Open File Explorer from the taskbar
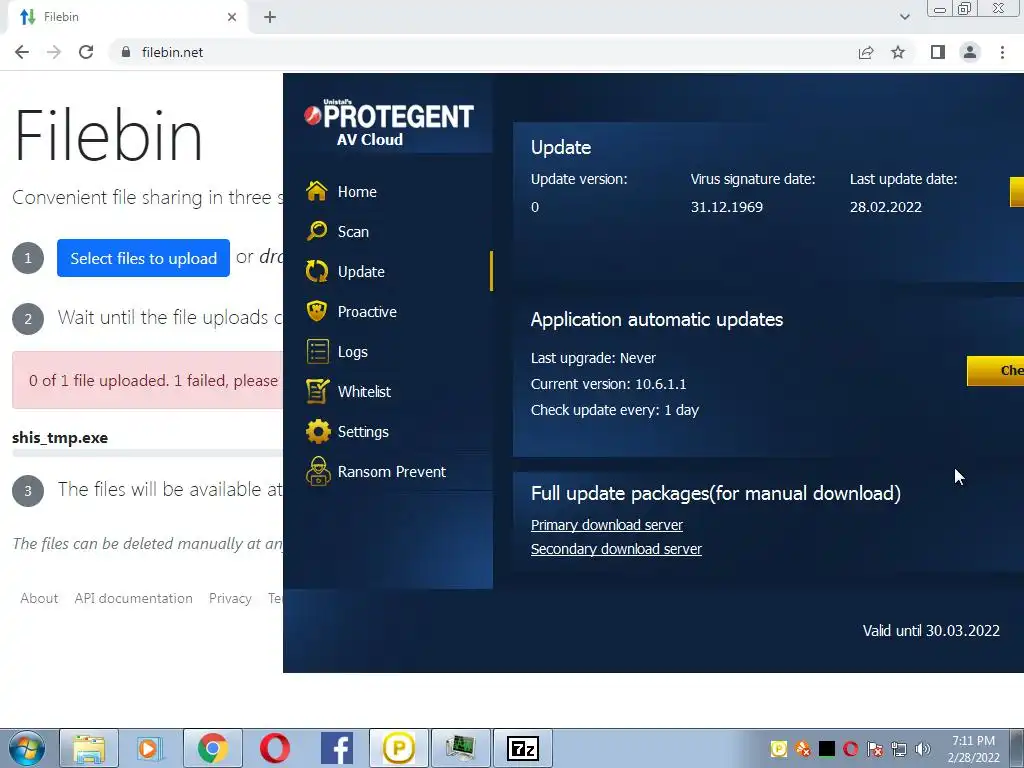This screenshot has height=768, width=1024. (89, 748)
